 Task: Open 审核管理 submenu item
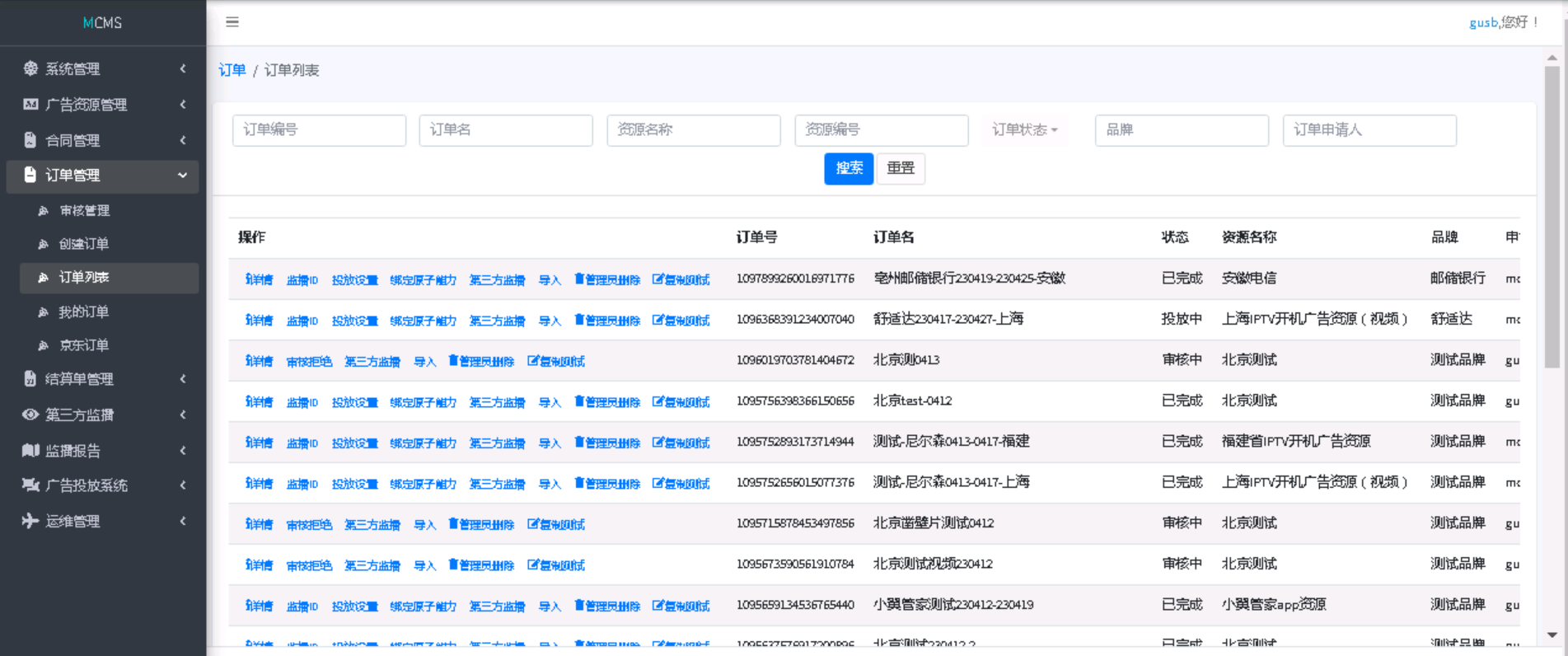pos(84,211)
